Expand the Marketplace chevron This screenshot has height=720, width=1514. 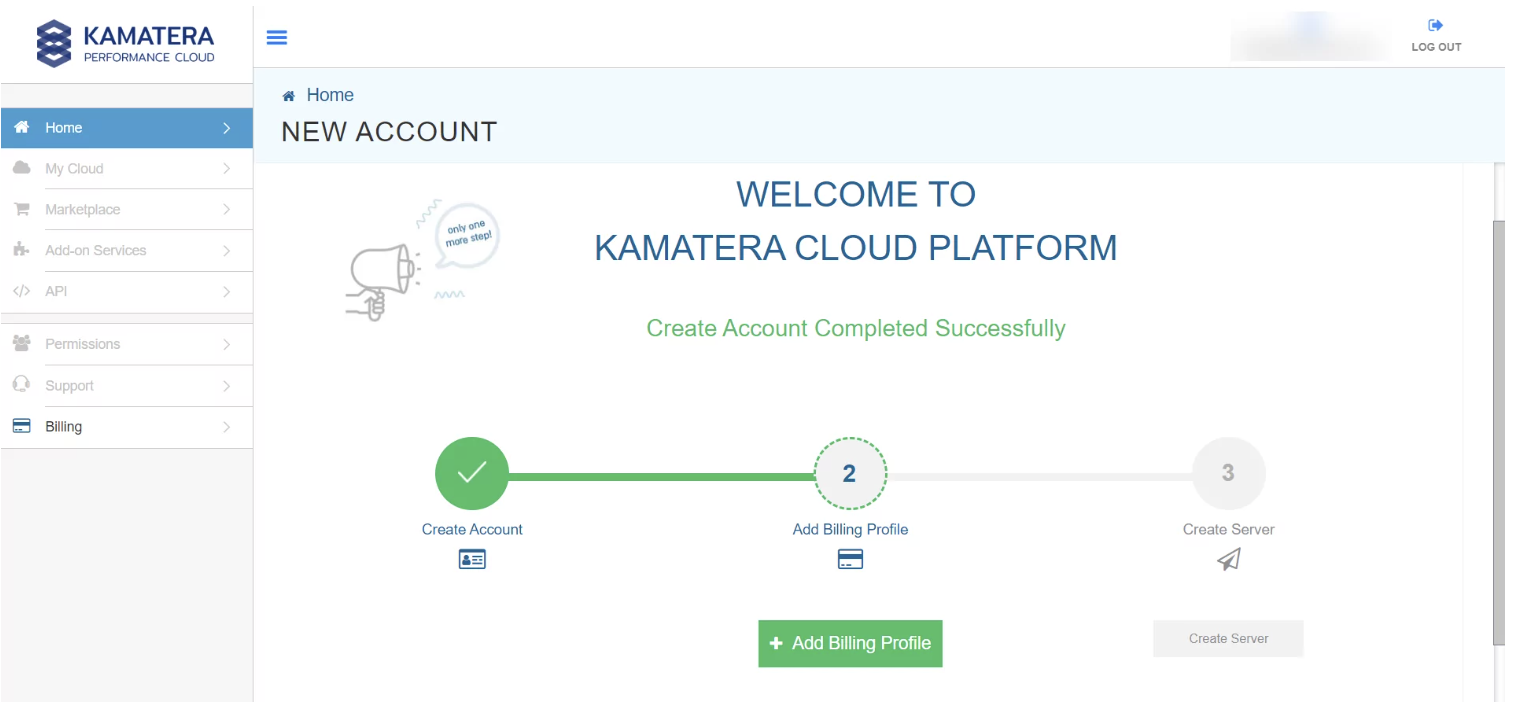(x=227, y=210)
